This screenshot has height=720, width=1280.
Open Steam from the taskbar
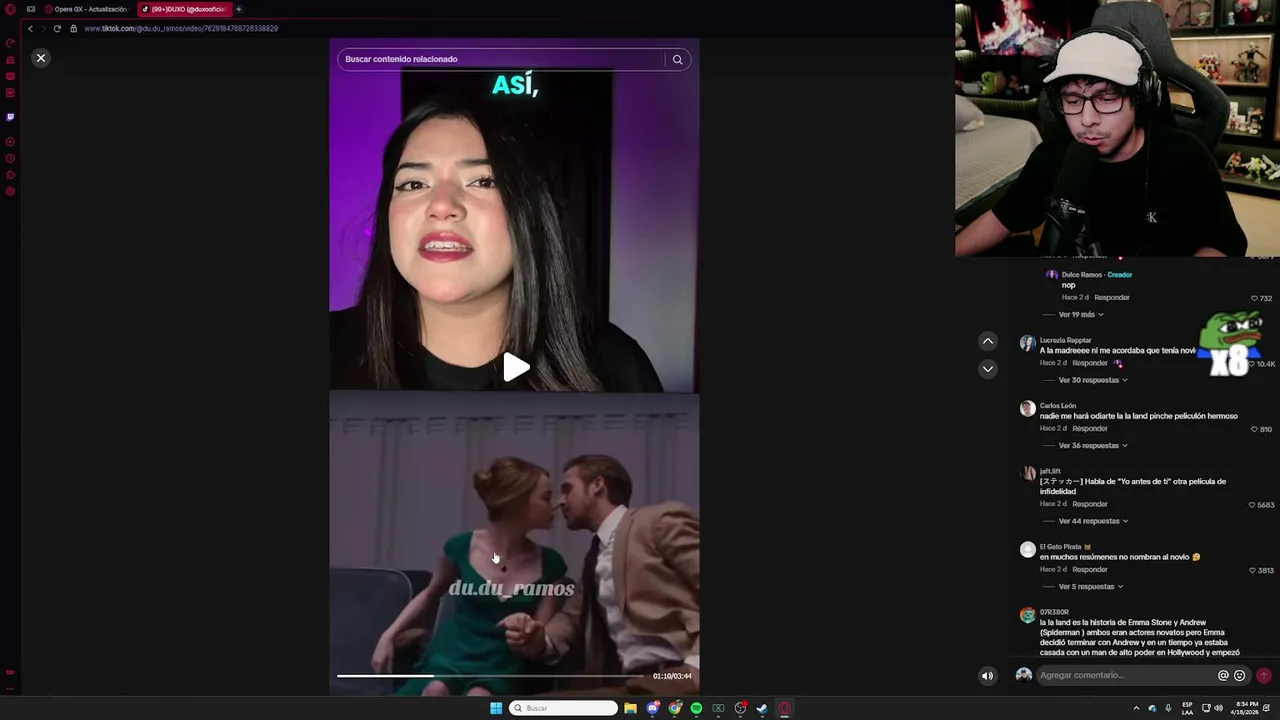[762, 708]
